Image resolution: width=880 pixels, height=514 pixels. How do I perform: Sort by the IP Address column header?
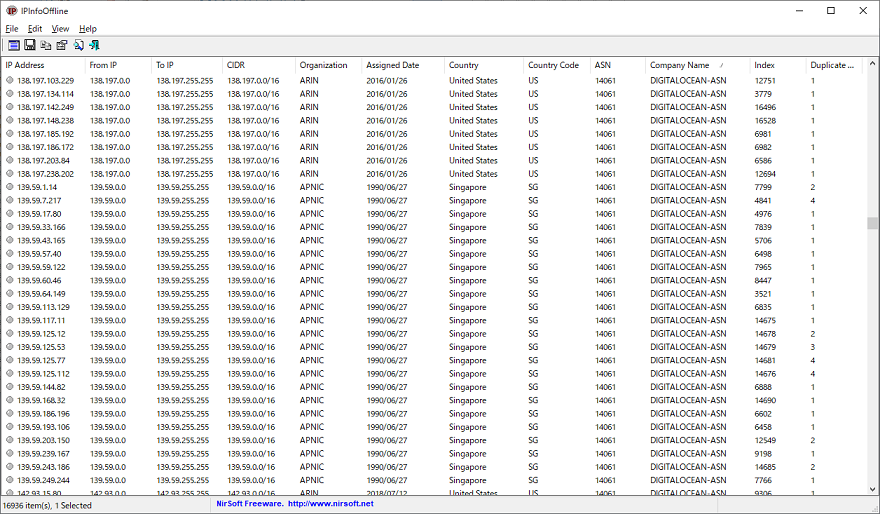click(x=43, y=65)
